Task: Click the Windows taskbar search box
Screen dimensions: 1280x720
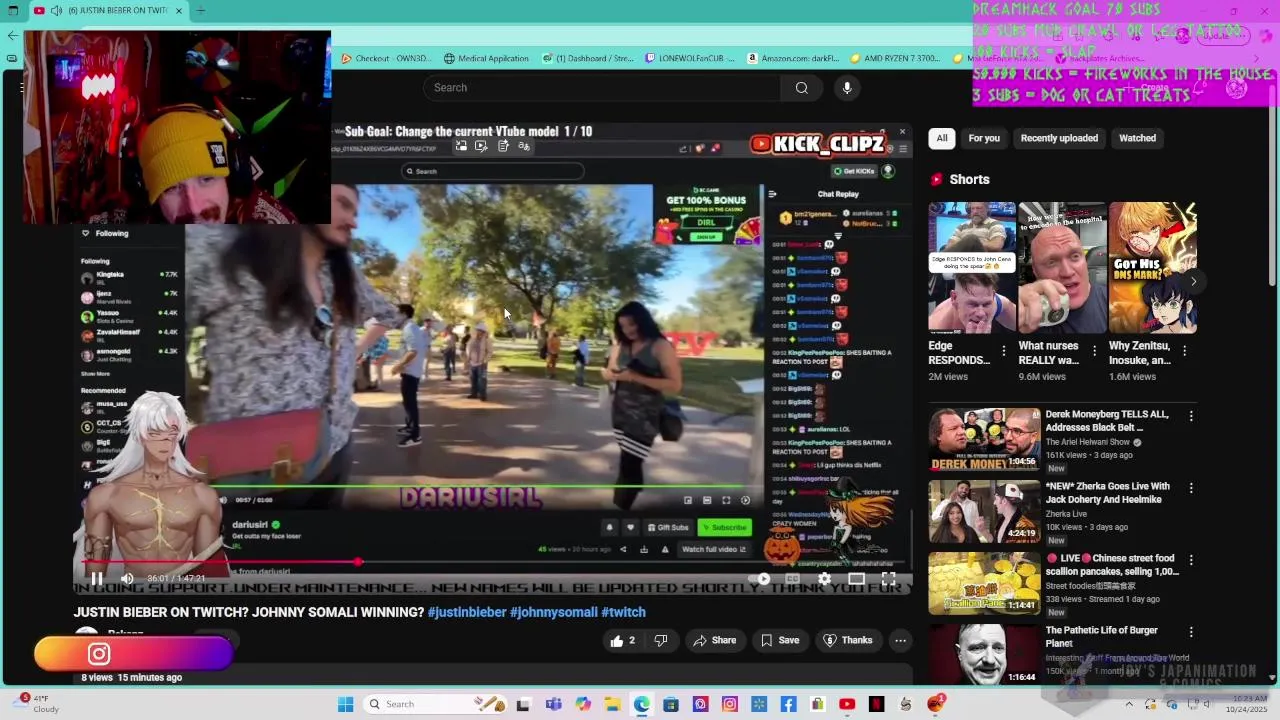Action: (x=434, y=704)
